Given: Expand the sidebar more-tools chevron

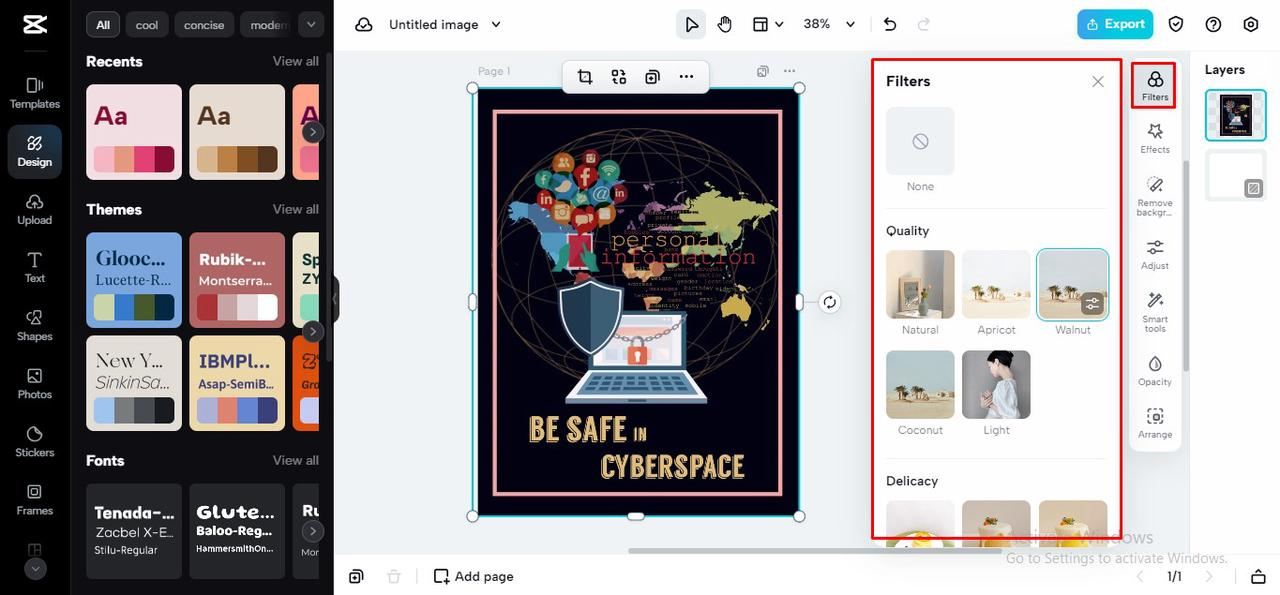Looking at the screenshot, I should pyautogui.click(x=35, y=569).
